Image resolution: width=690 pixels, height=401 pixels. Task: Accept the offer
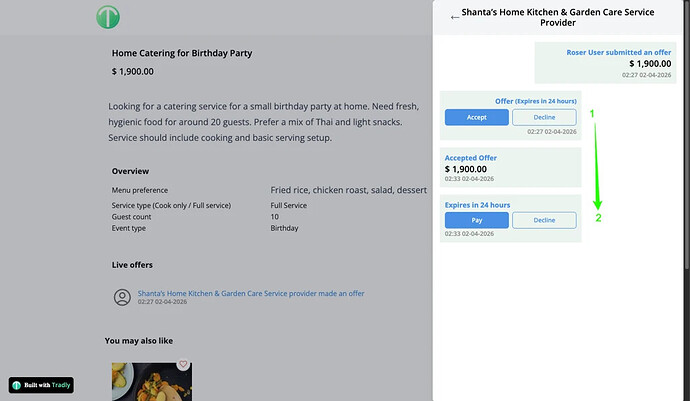(x=476, y=117)
